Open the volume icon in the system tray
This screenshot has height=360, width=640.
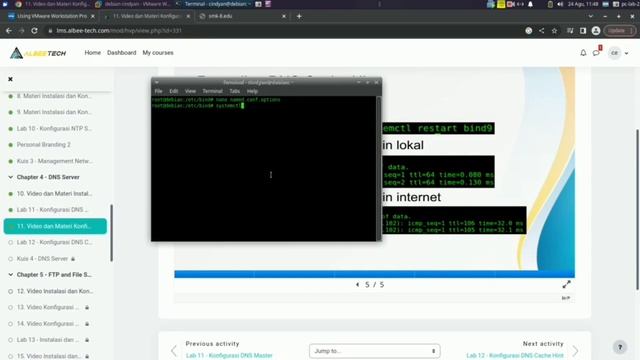(560, 4)
